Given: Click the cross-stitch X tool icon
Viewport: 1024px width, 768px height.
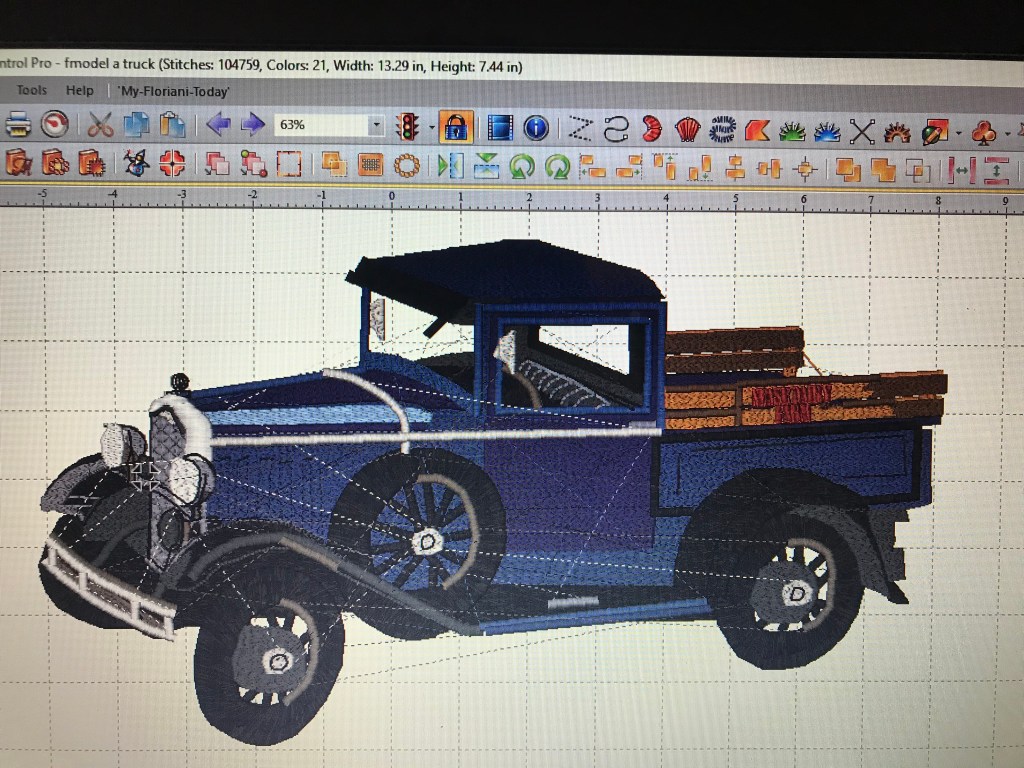Looking at the screenshot, I should point(862,131).
